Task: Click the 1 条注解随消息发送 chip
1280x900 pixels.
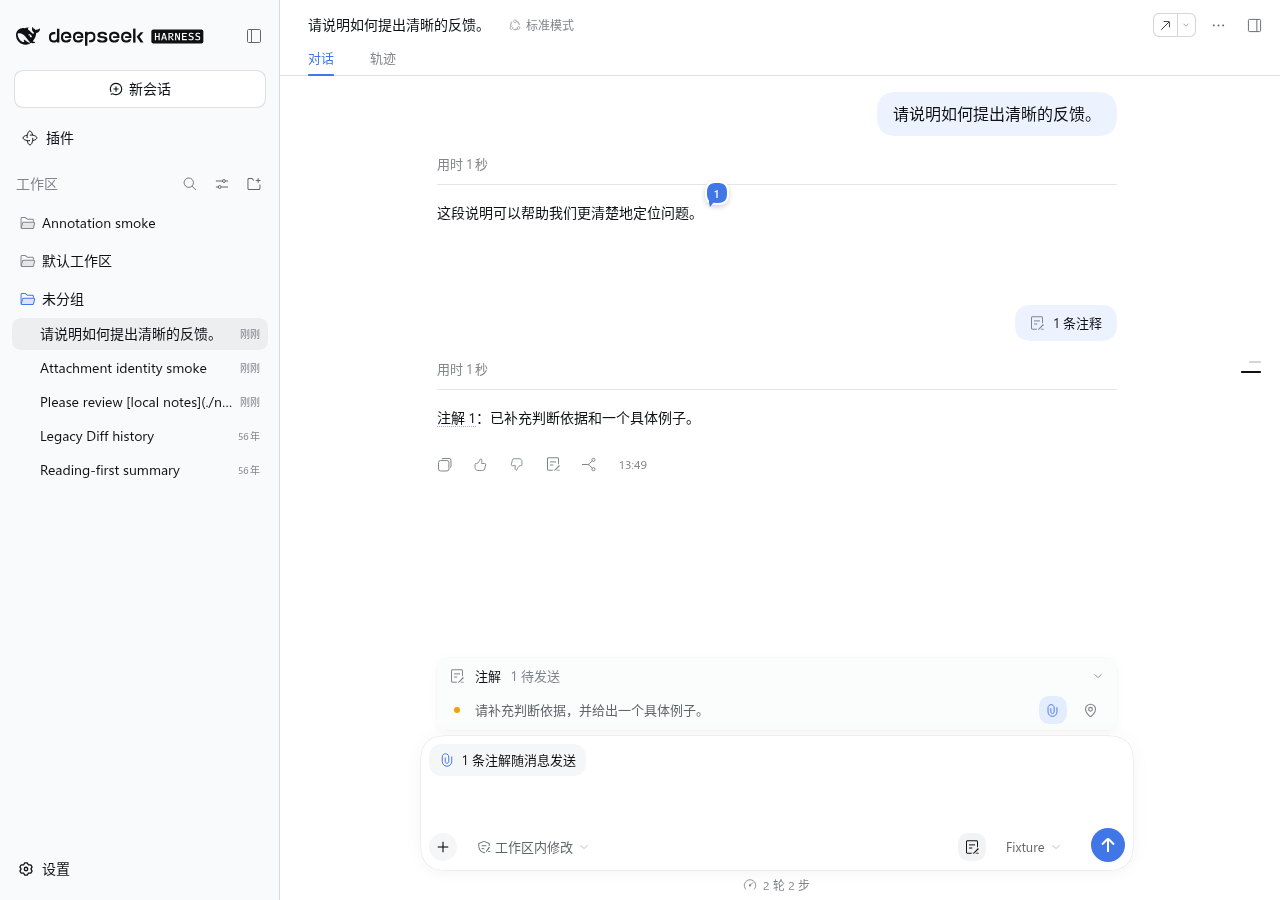Action: [508, 760]
